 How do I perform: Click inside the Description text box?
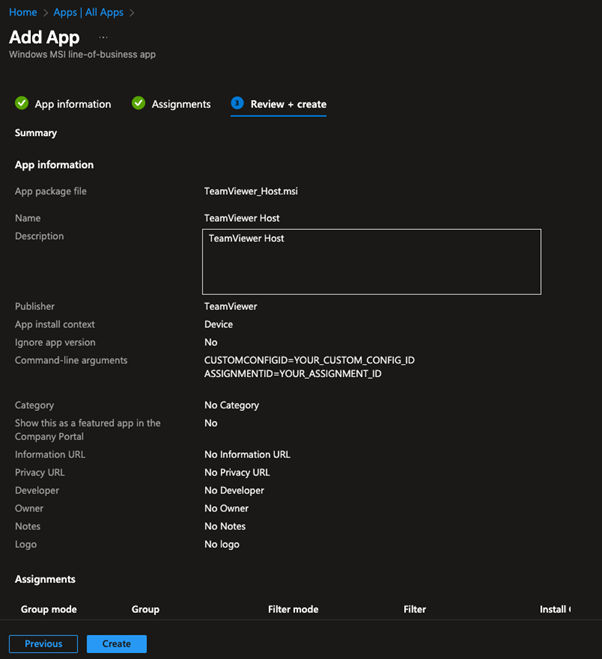click(372, 261)
